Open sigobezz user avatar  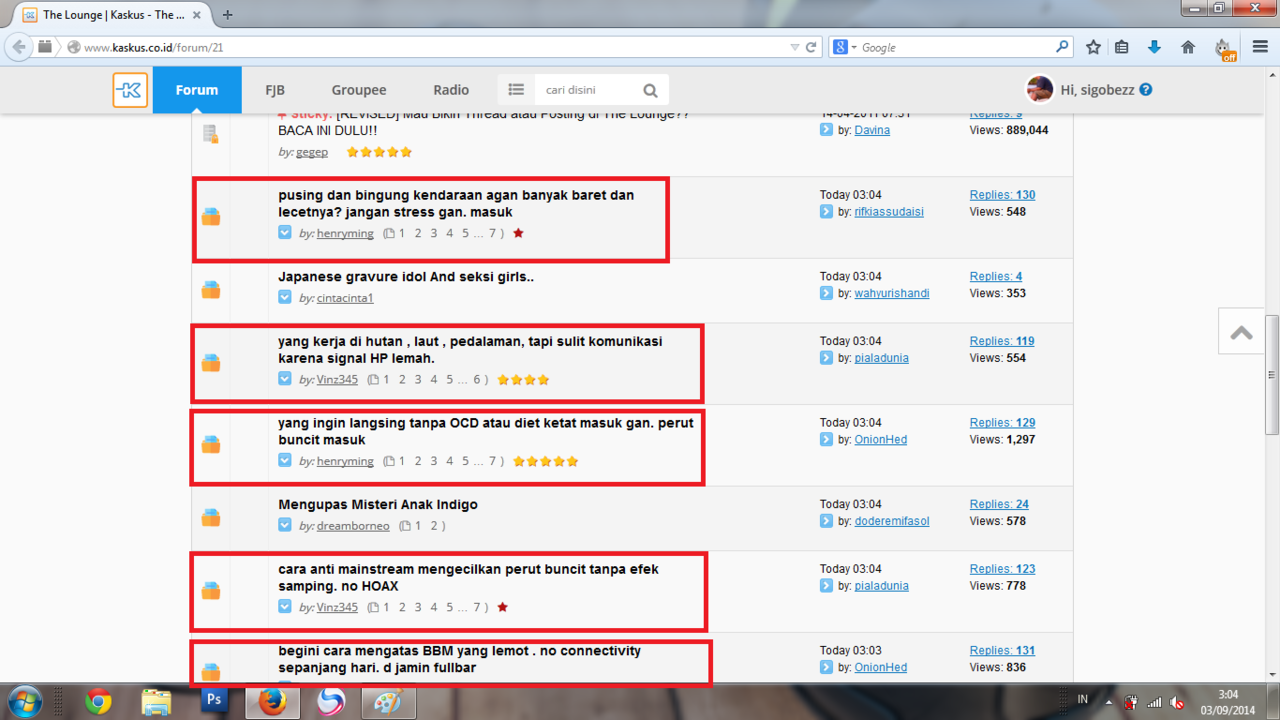coord(1040,89)
